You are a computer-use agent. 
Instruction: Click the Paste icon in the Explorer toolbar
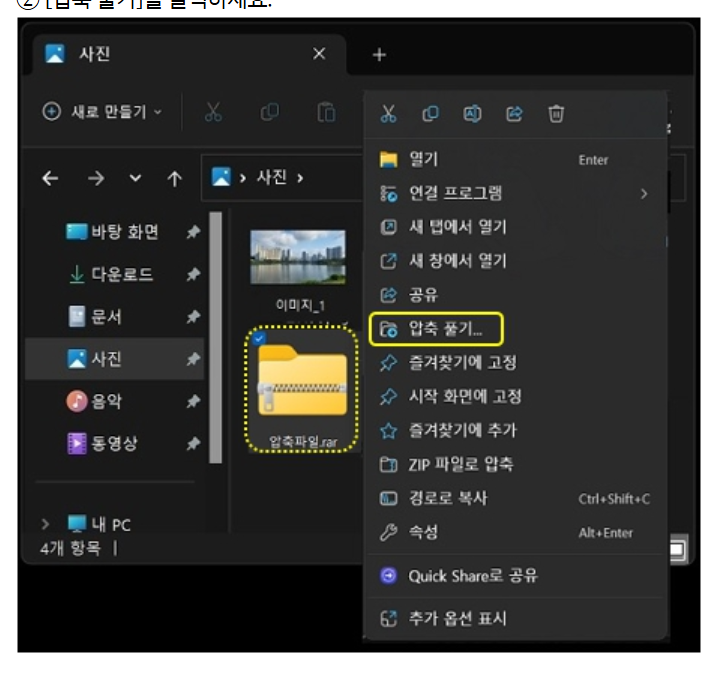(326, 112)
